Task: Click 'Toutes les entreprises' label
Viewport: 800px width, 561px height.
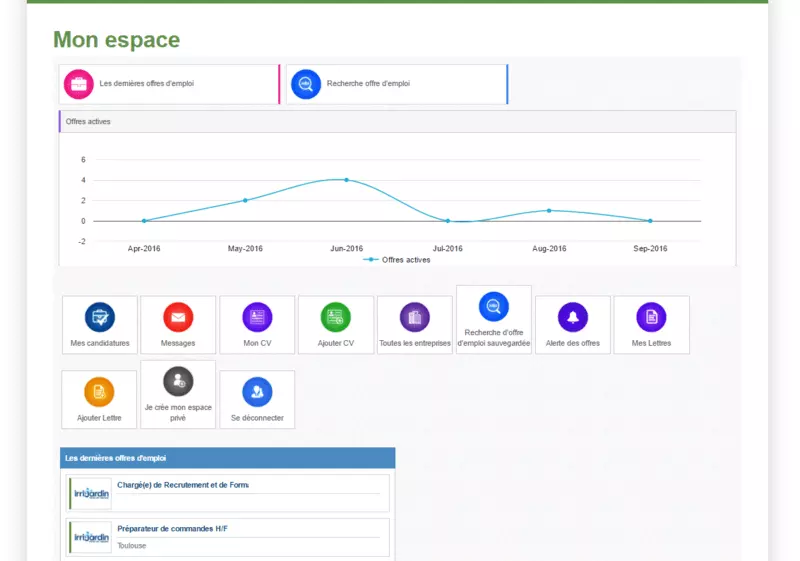Action: pyautogui.click(x=415, y=343)
